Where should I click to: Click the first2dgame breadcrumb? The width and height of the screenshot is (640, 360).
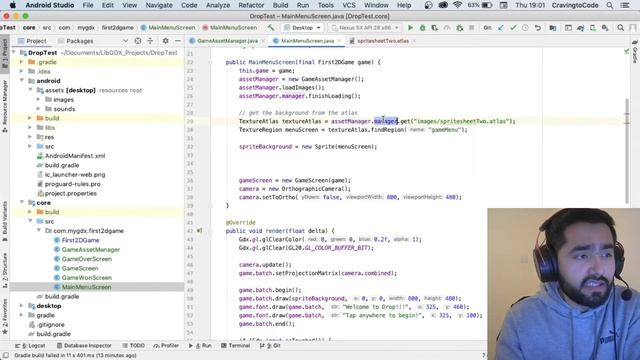[x=118, y=28]
